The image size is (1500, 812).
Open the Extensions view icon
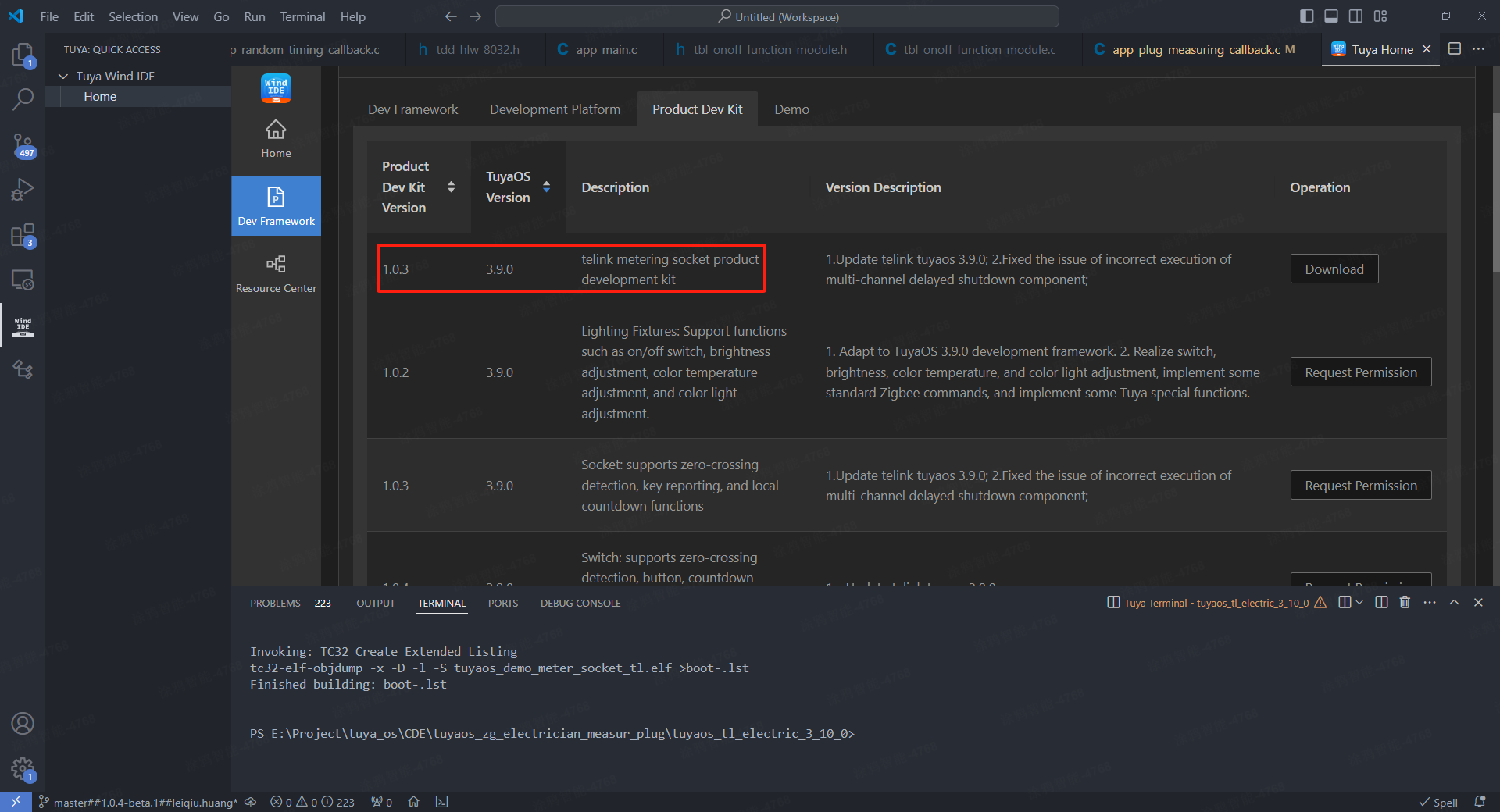(x=23, y=235)
